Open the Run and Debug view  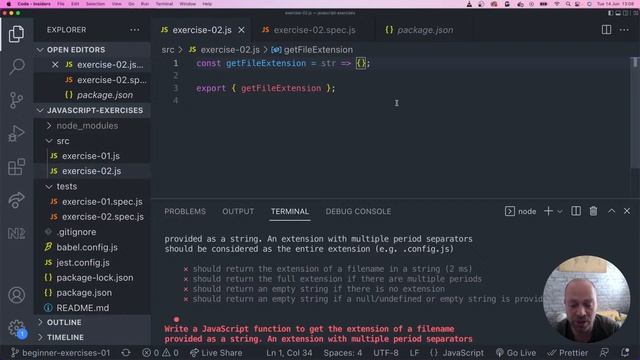pos(16,133)
